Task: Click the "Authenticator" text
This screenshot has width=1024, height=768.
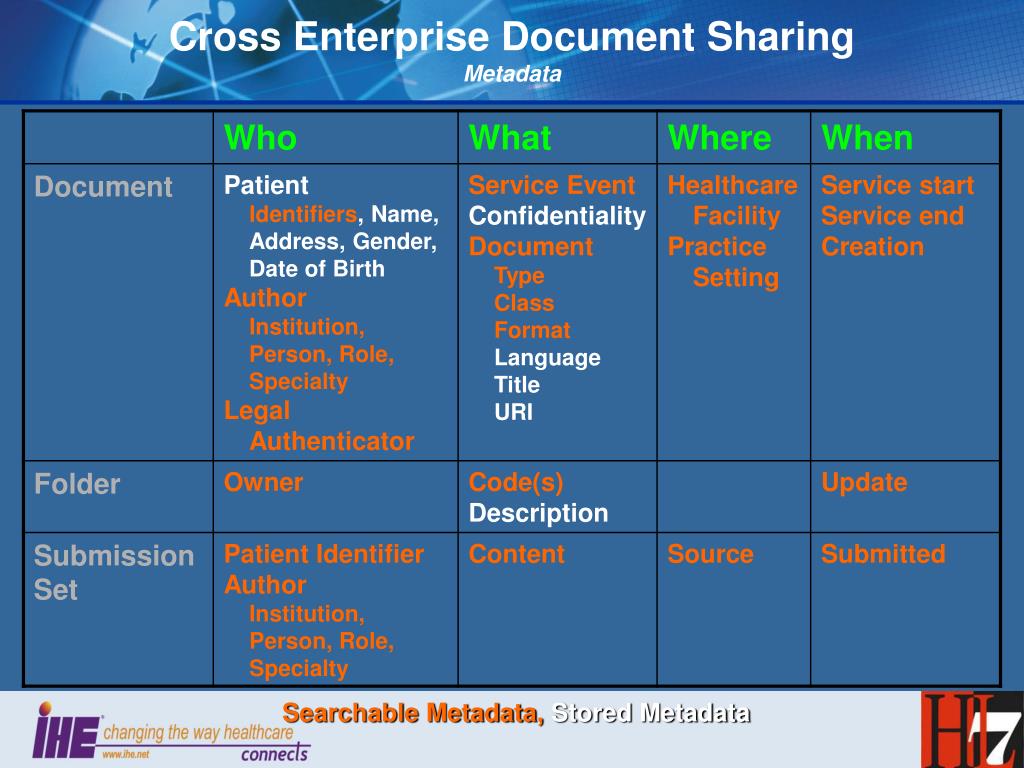Action: [332, 442]
